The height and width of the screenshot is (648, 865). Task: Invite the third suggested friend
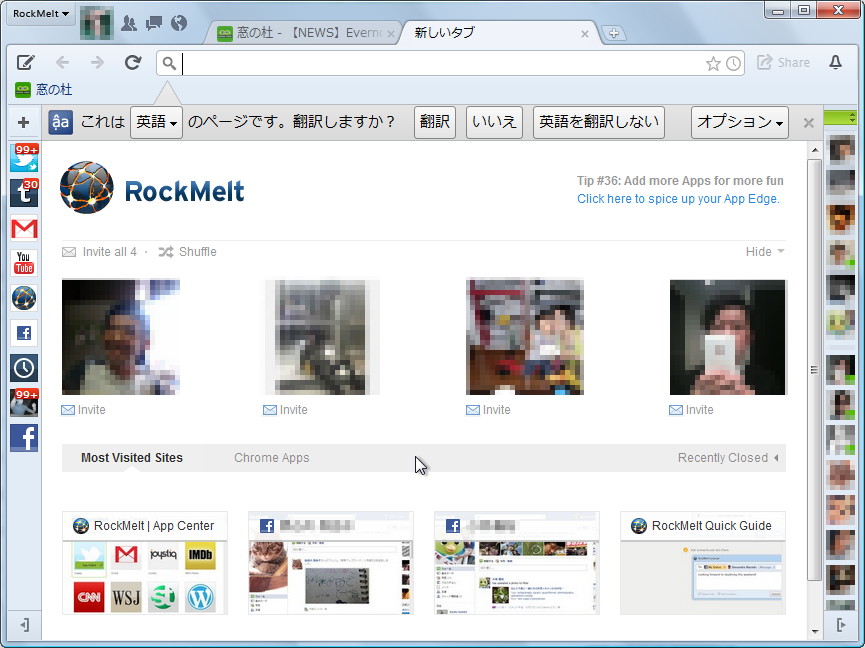pyautogui.click(x=489, y=410)
